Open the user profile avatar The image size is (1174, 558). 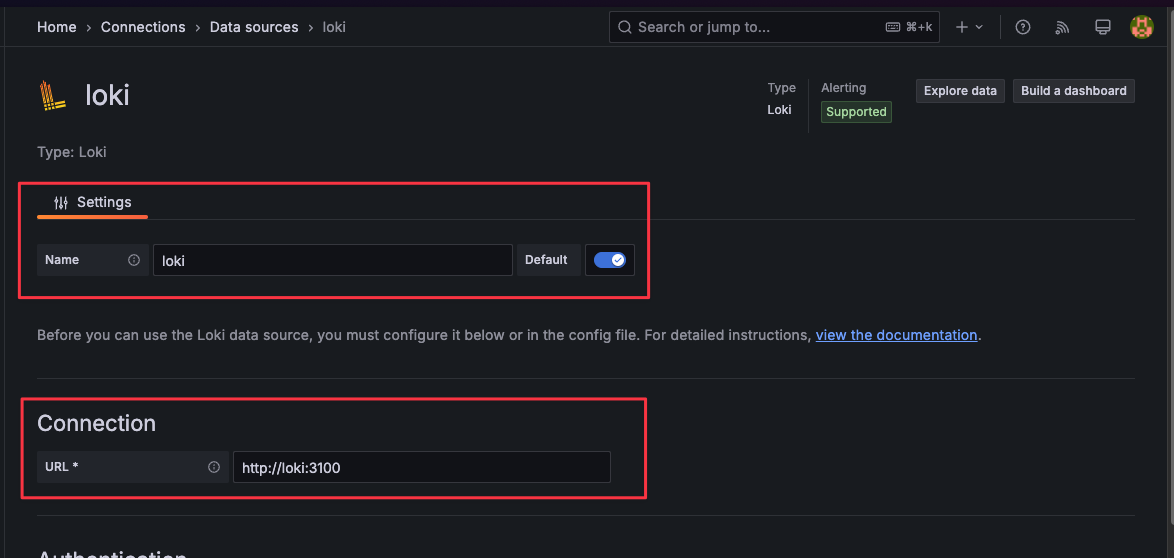coord(1142,27)
